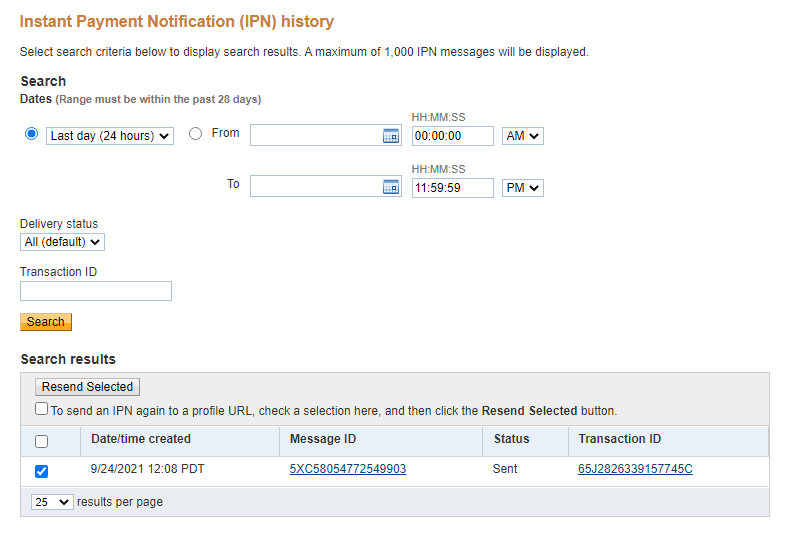Toggle the select-all checkbox in table header
The height and width of the screenshot is (540, 790).
(x=41, y=441)
